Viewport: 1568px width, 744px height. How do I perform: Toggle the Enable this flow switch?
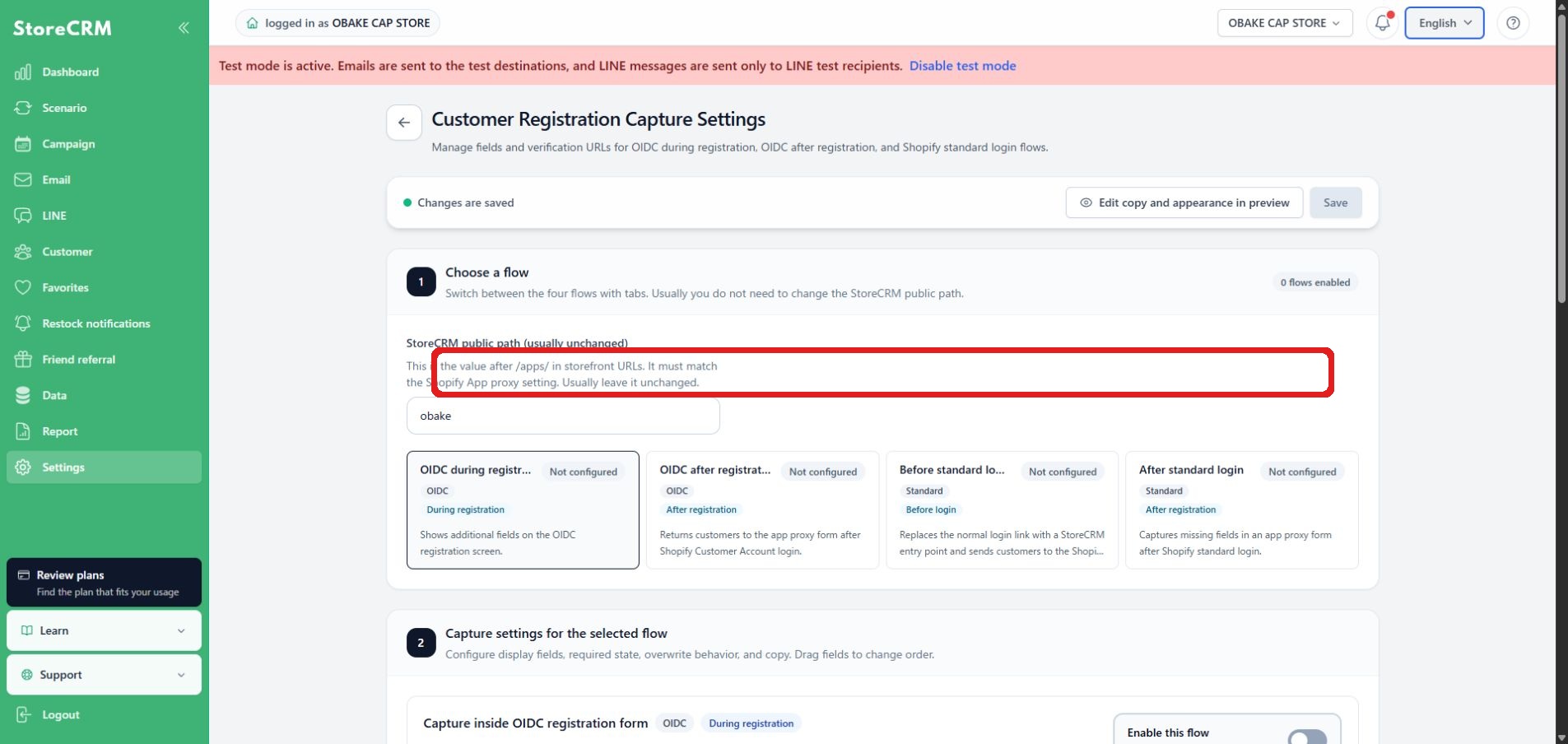pos(1307,737)
